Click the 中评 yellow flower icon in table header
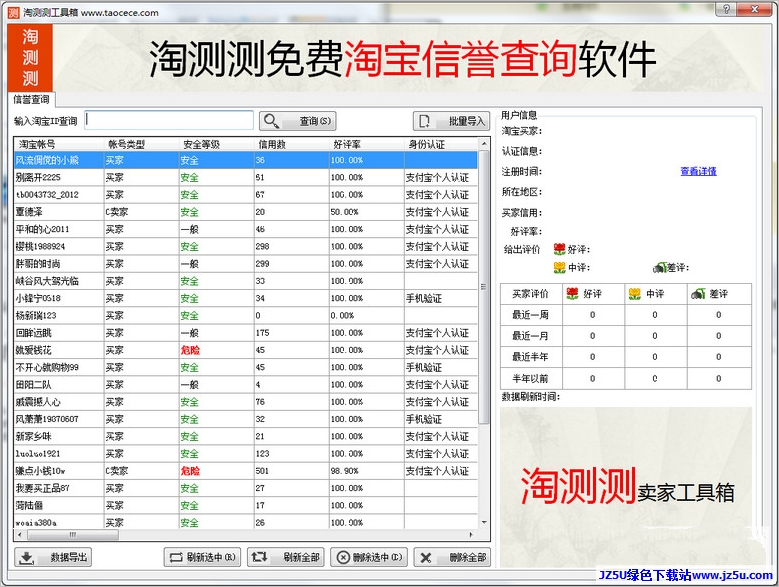The height and width of the screenshot is (587, 779). point(634,294)
